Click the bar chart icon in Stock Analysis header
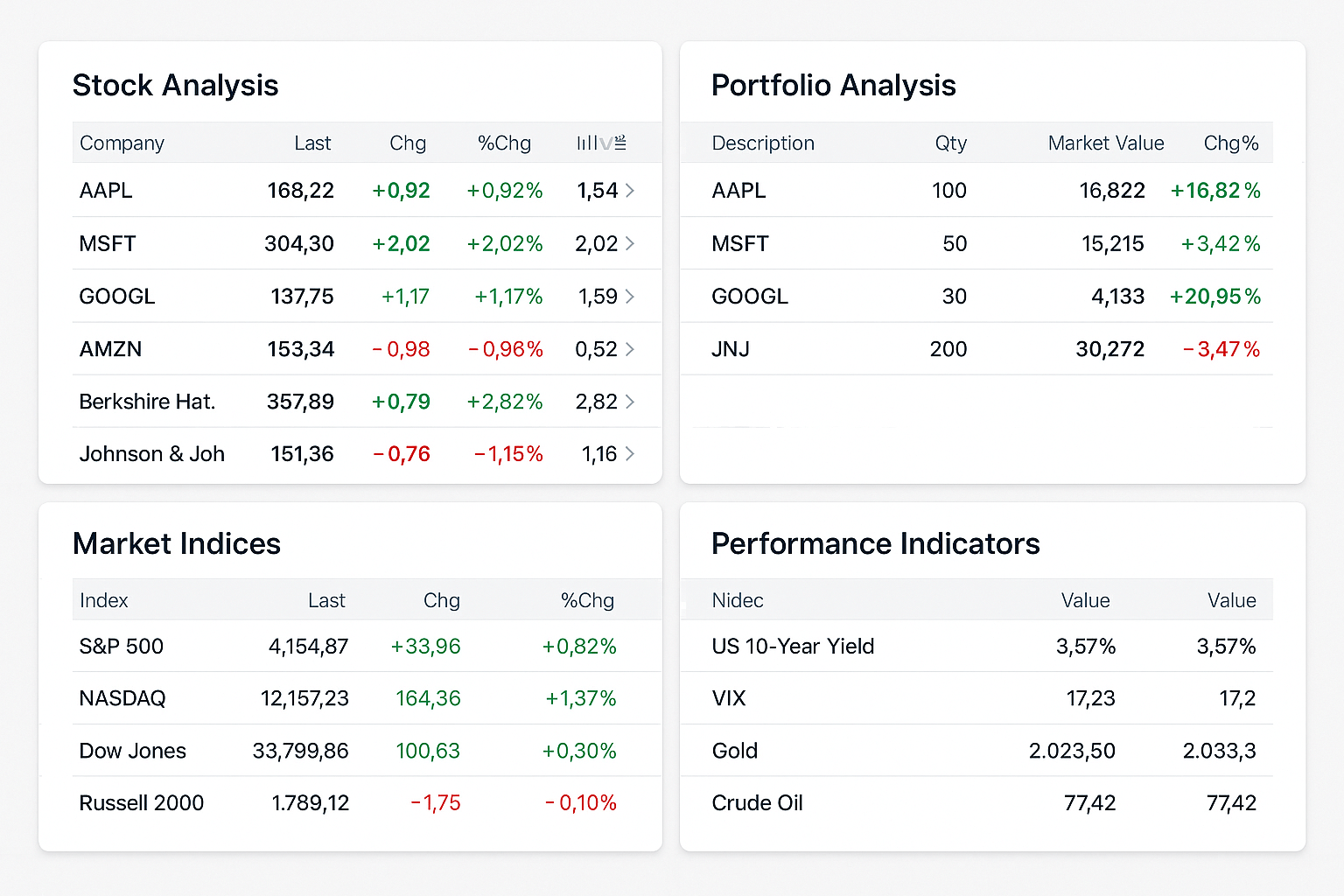 (x=587, y=143)
